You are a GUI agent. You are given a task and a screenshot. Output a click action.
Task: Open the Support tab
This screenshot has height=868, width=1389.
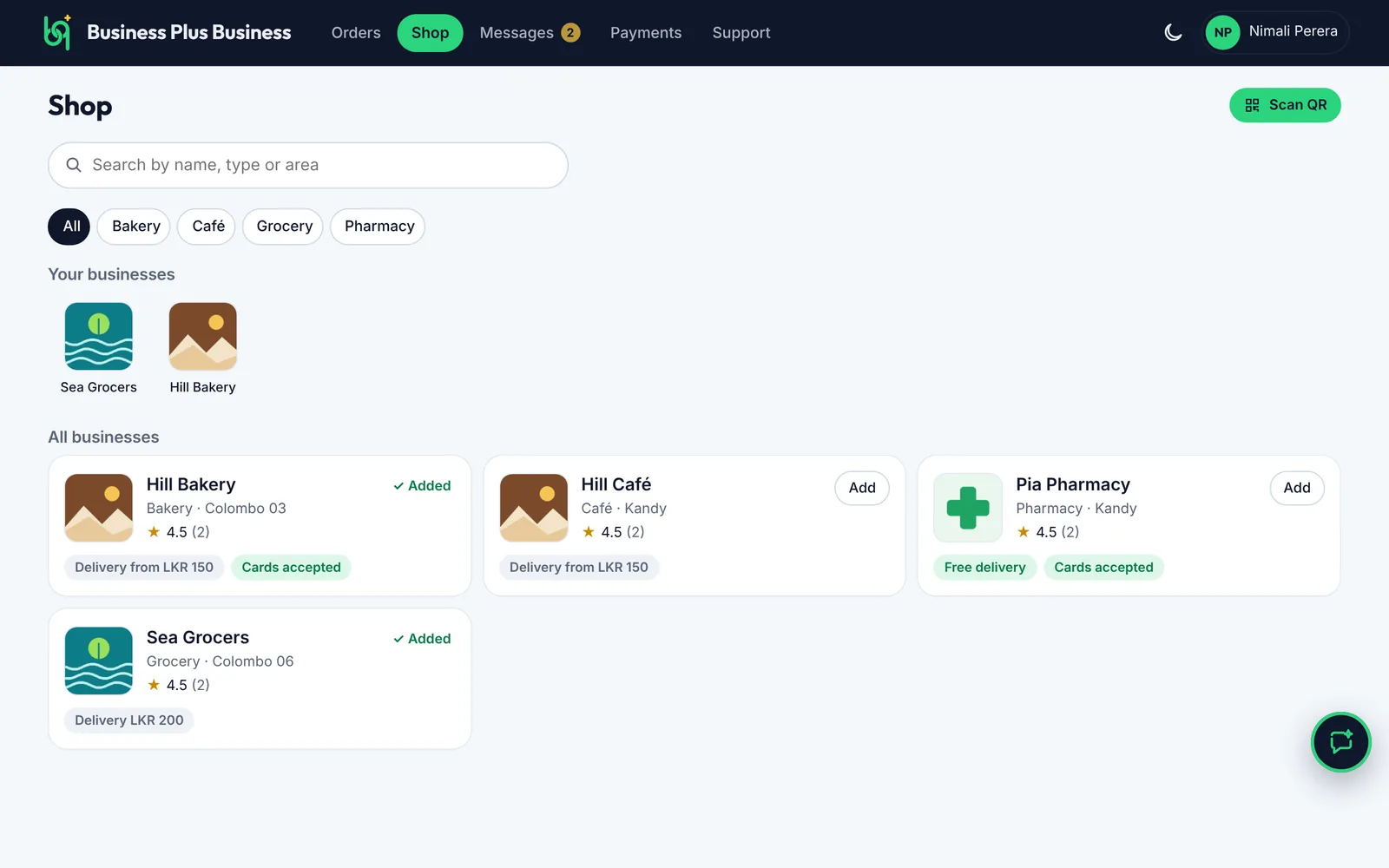click(x=741, y=33)
